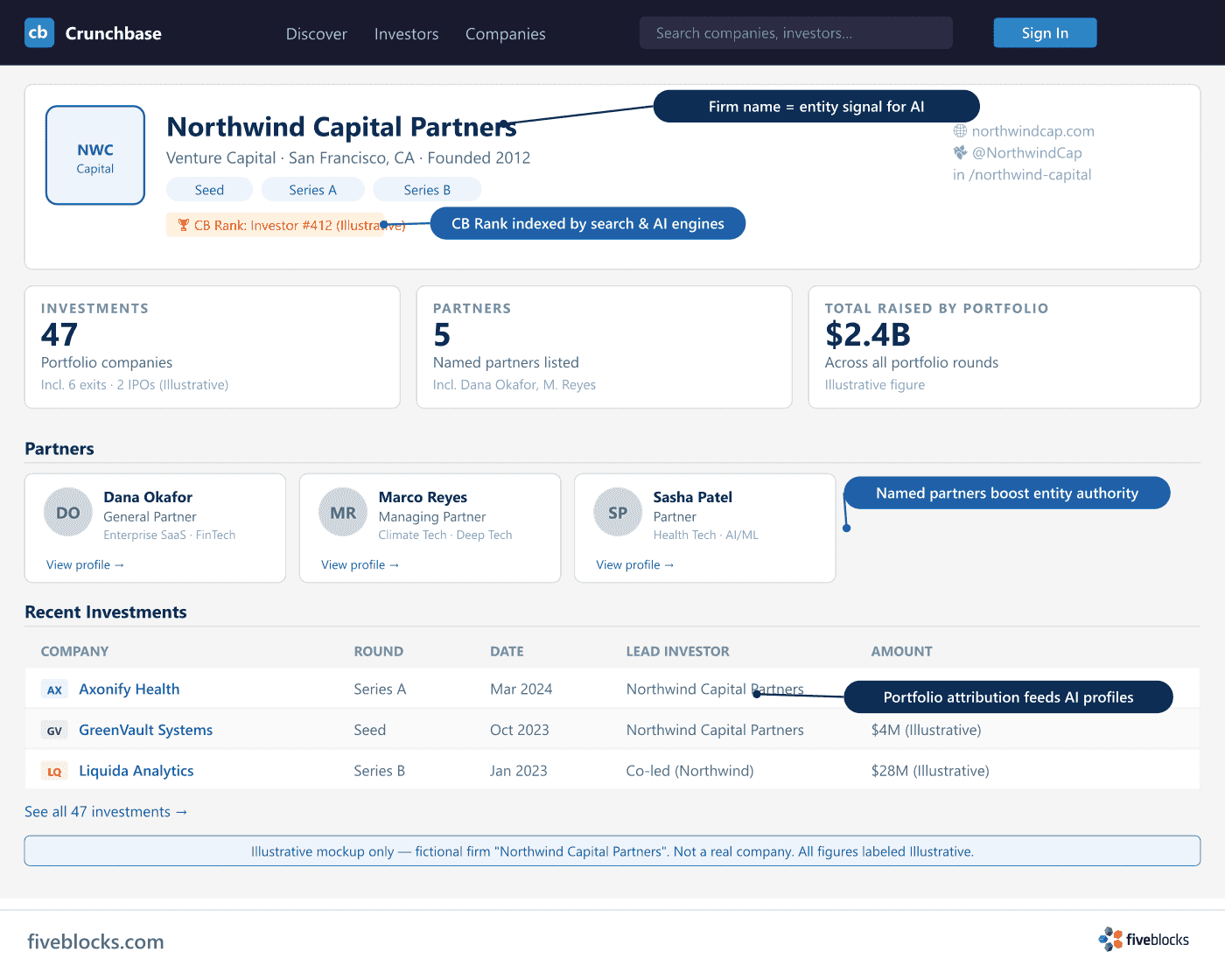The image size is (1225, 980).
Task: Select the Series A stage tag
Action: pos(312,190)
